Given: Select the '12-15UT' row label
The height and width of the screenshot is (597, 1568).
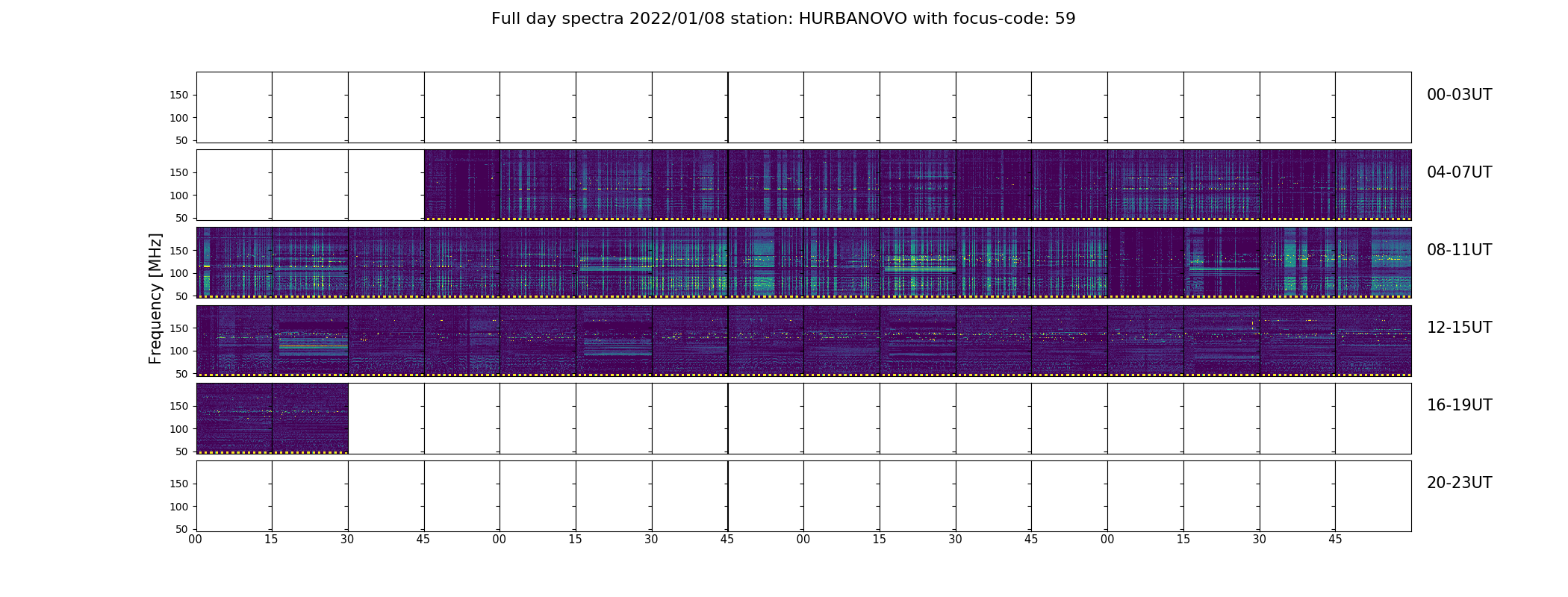Looking at the screenshot, I should [1459, 328].
